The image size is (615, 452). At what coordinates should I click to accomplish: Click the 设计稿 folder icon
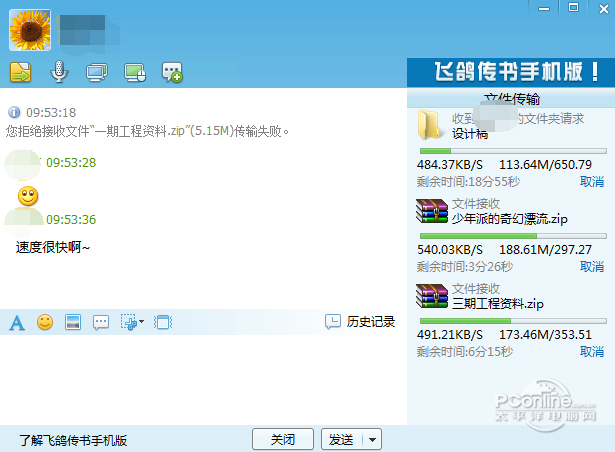tap(429, 125)
